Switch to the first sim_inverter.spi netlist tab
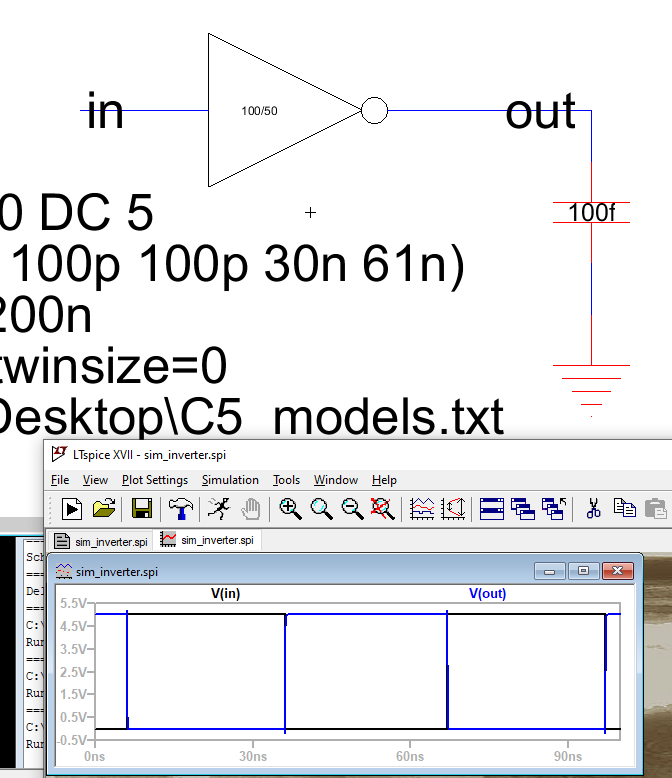 click(x=102, y=541)
